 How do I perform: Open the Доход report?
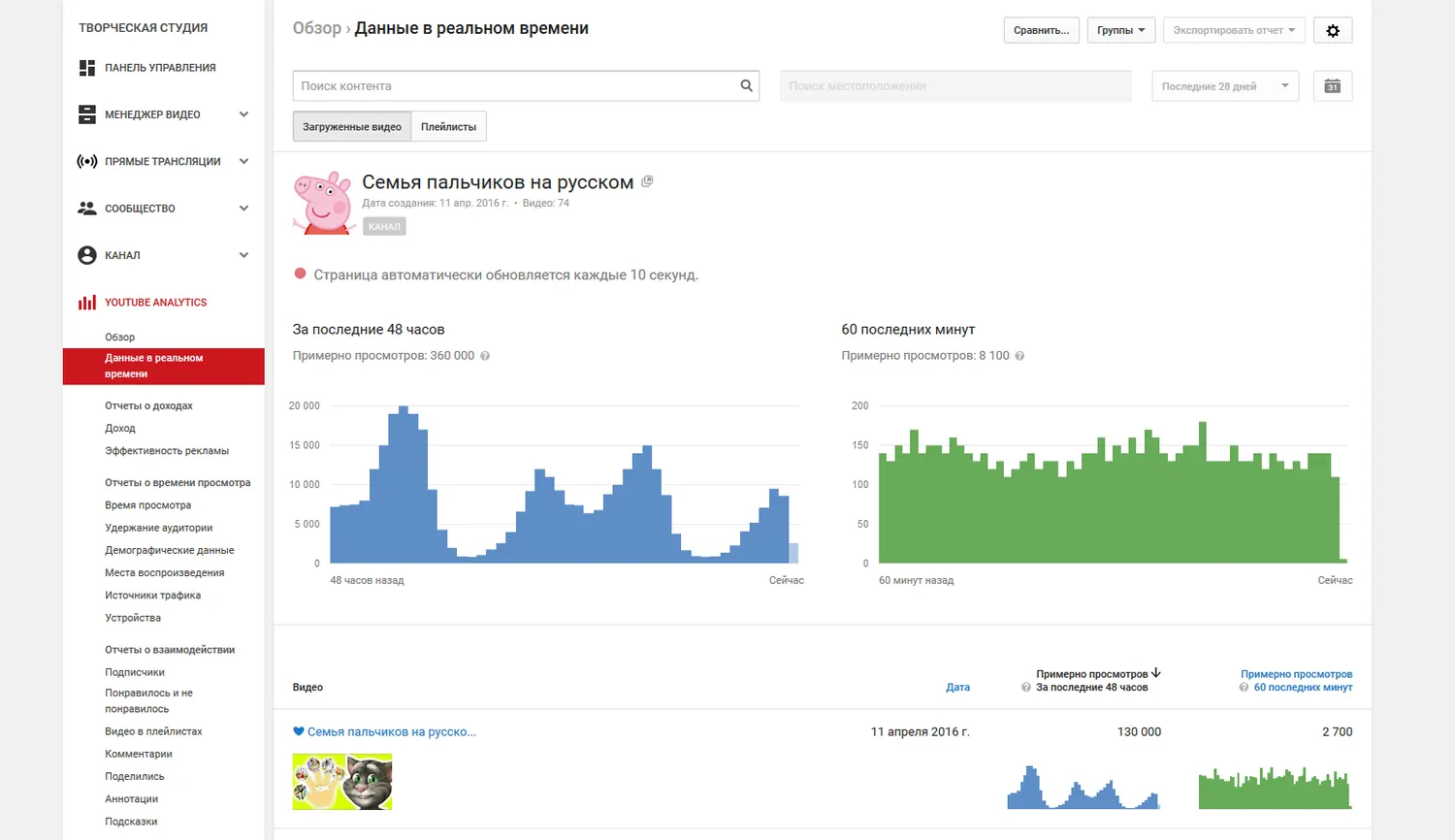click(120, 429)
